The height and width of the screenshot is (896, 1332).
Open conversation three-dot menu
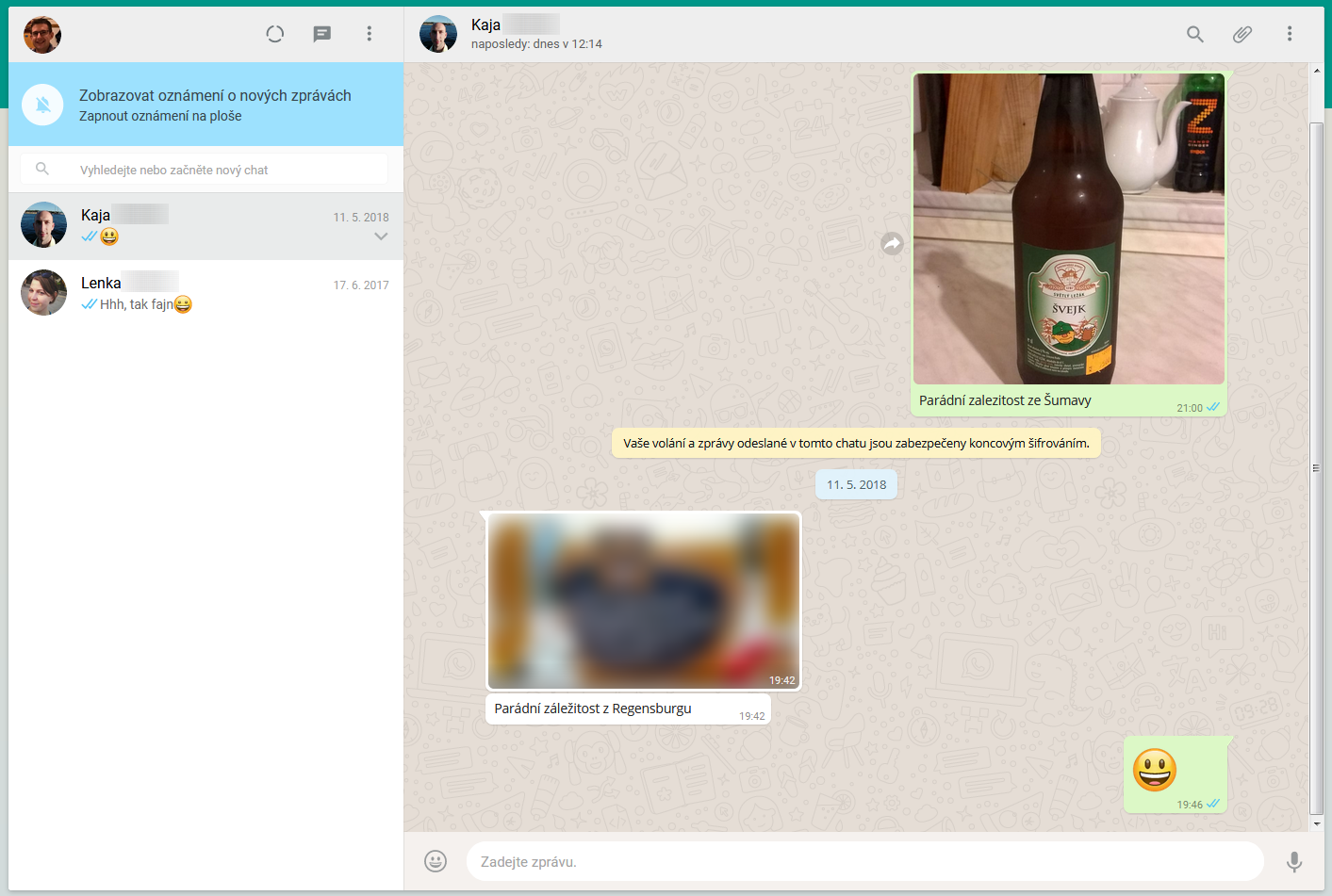pos(1290,34)
